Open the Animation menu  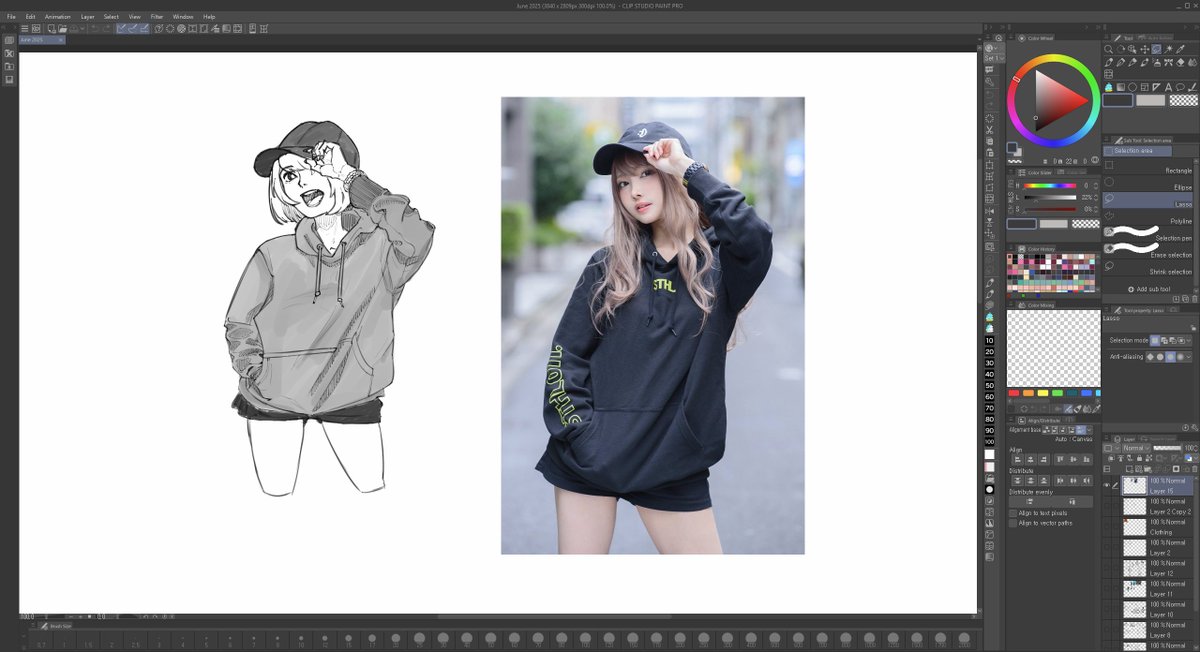tap(57, 16)
